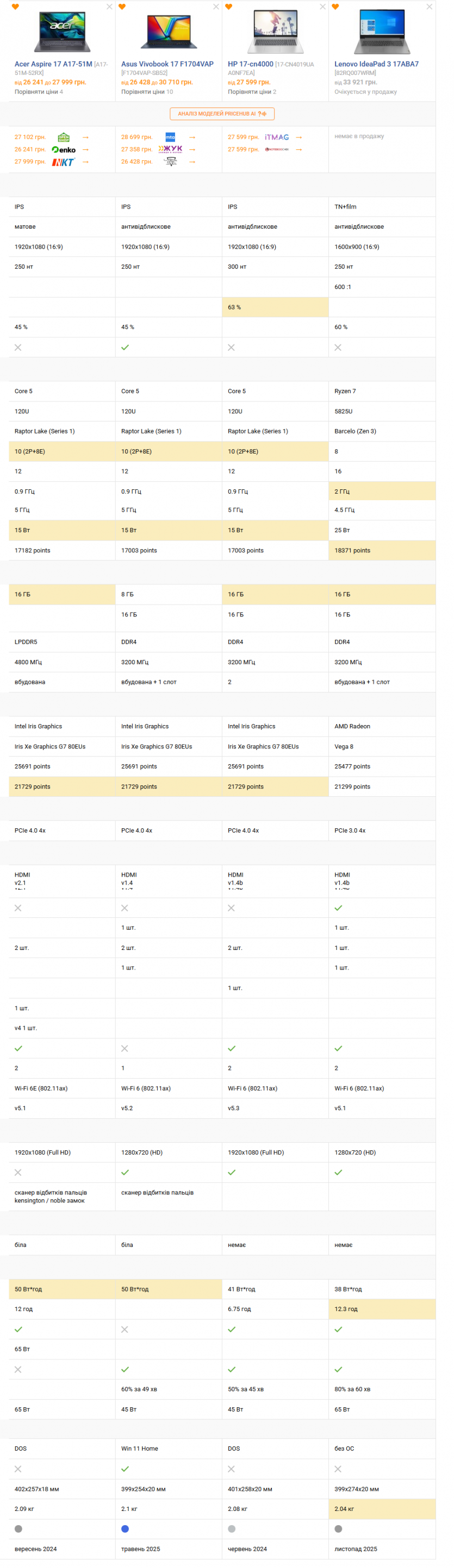Click the blue color dot for Asus
The image size is (454, 1568).
tap(125, 1528)
